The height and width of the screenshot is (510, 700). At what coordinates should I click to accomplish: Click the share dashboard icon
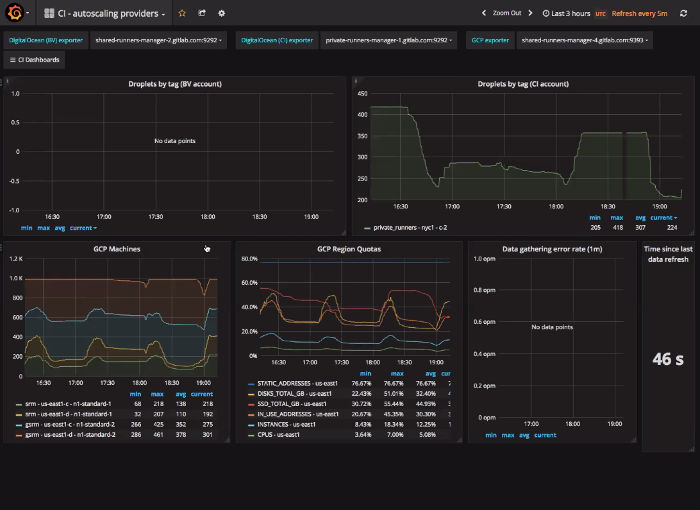click(x=201, y=13)
